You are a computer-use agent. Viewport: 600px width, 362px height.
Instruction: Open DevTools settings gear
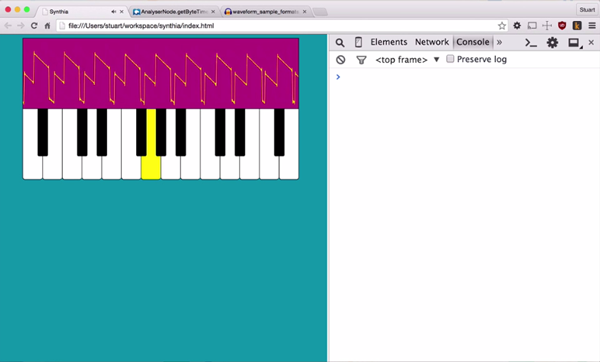[552, 42]
